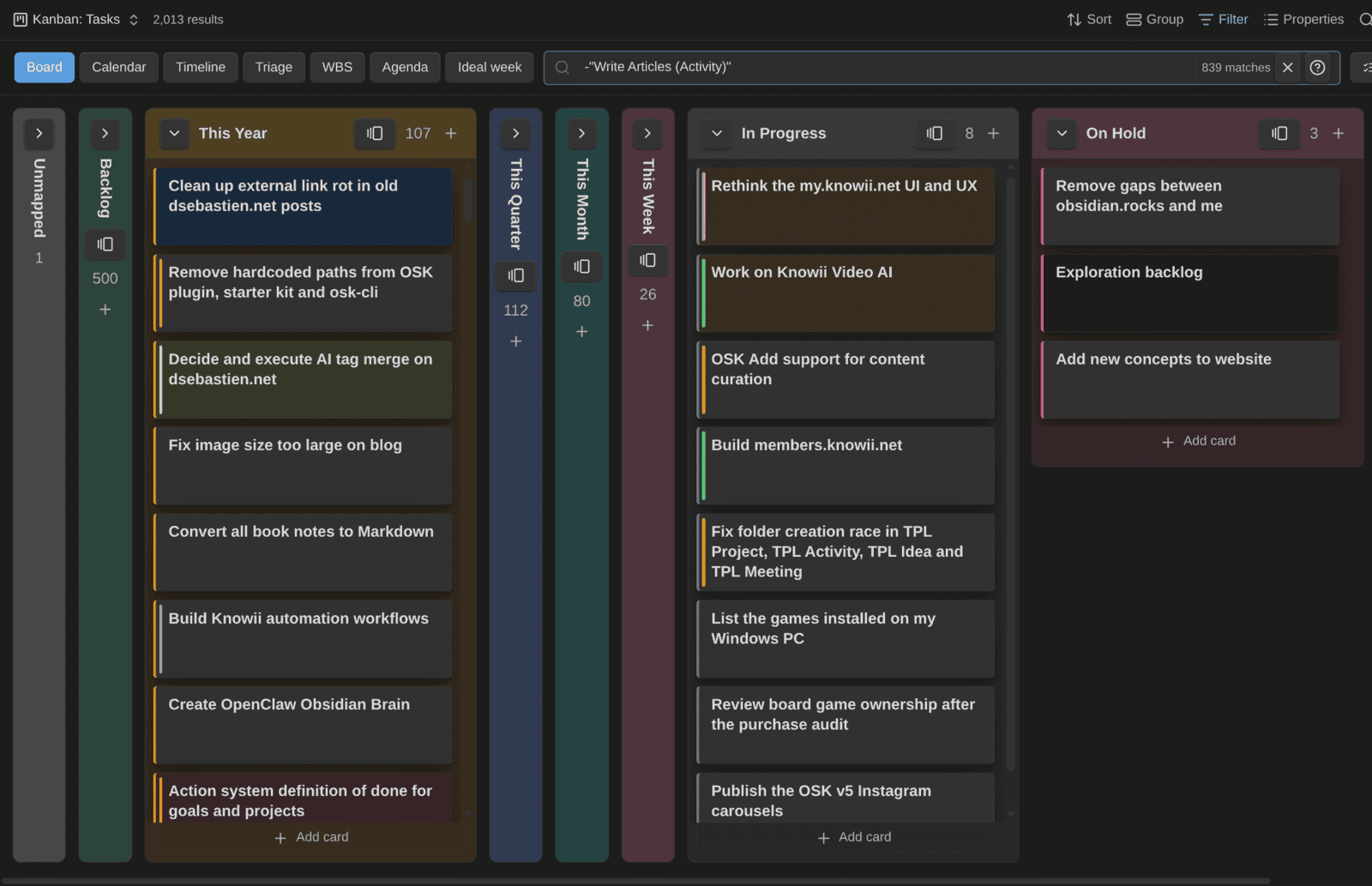Screen dimensions: 1372x886
Task: Open the Sort options
Action: coord(1089,19)
